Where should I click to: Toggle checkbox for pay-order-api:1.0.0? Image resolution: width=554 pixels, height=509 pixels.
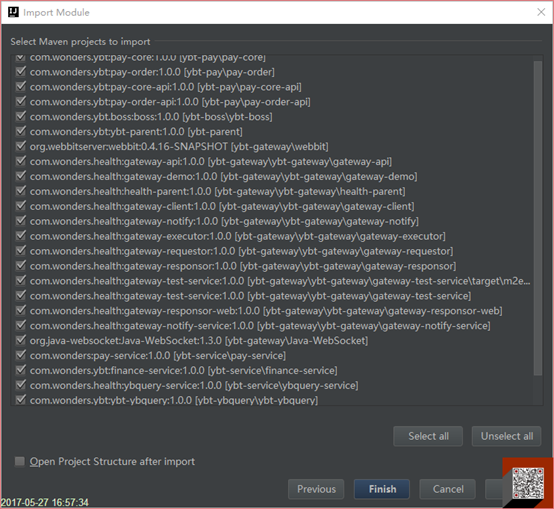tap(21, 101)
